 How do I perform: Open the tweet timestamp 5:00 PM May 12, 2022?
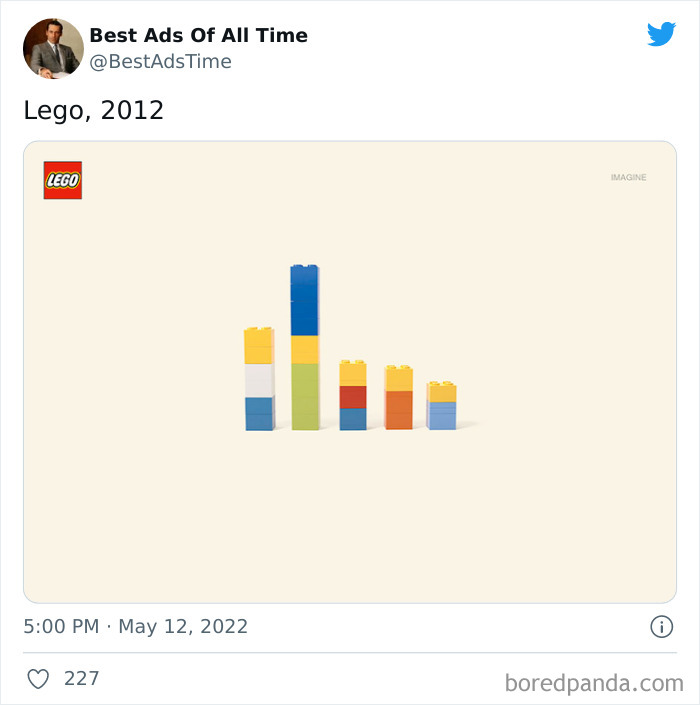click(x=135, y=627)
